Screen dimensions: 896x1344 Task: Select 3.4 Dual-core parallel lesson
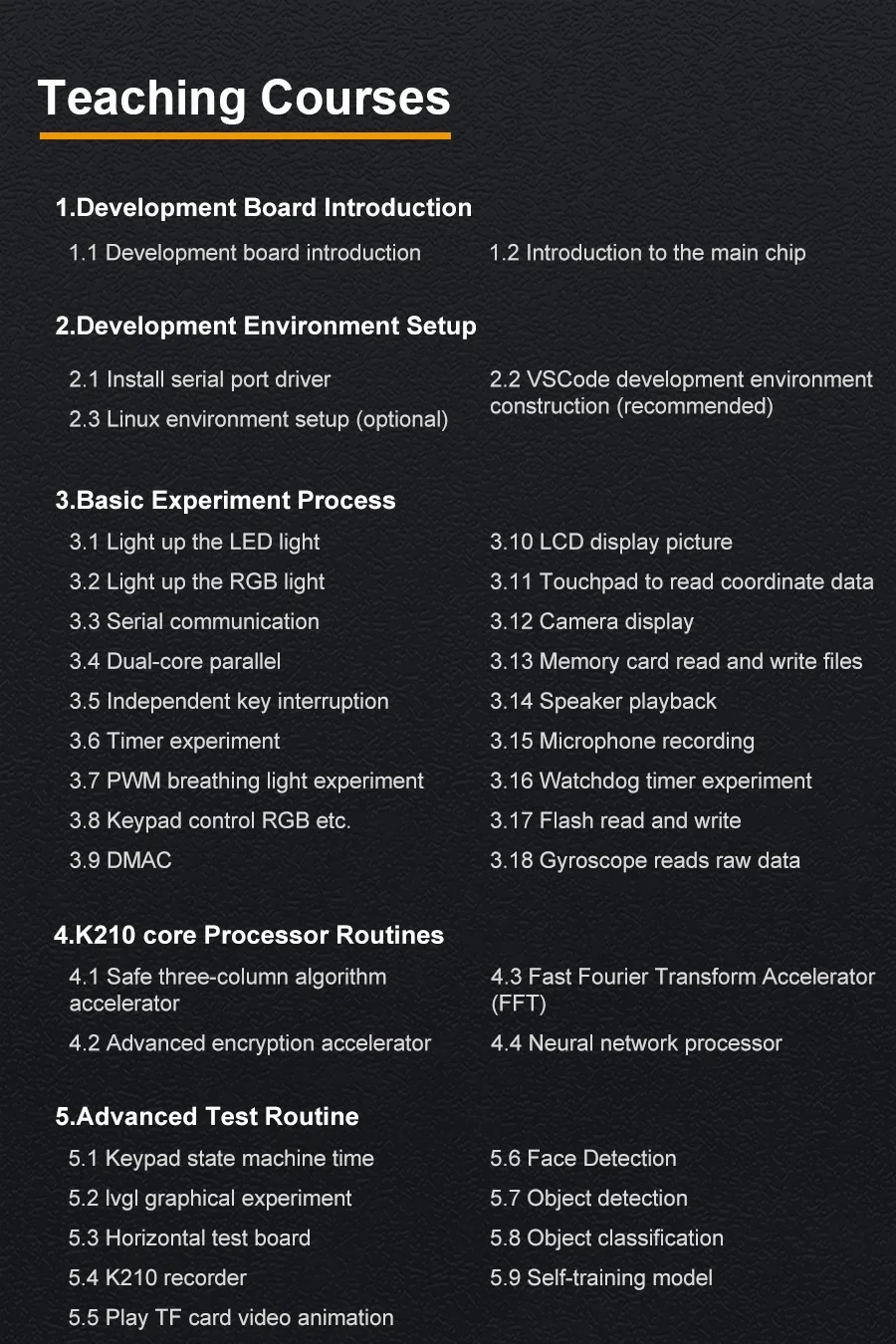175,661
